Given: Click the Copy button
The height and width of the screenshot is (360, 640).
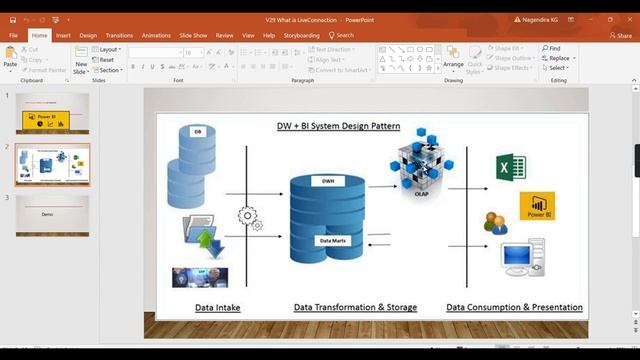Looking at the screenshot, I should 34,60.
